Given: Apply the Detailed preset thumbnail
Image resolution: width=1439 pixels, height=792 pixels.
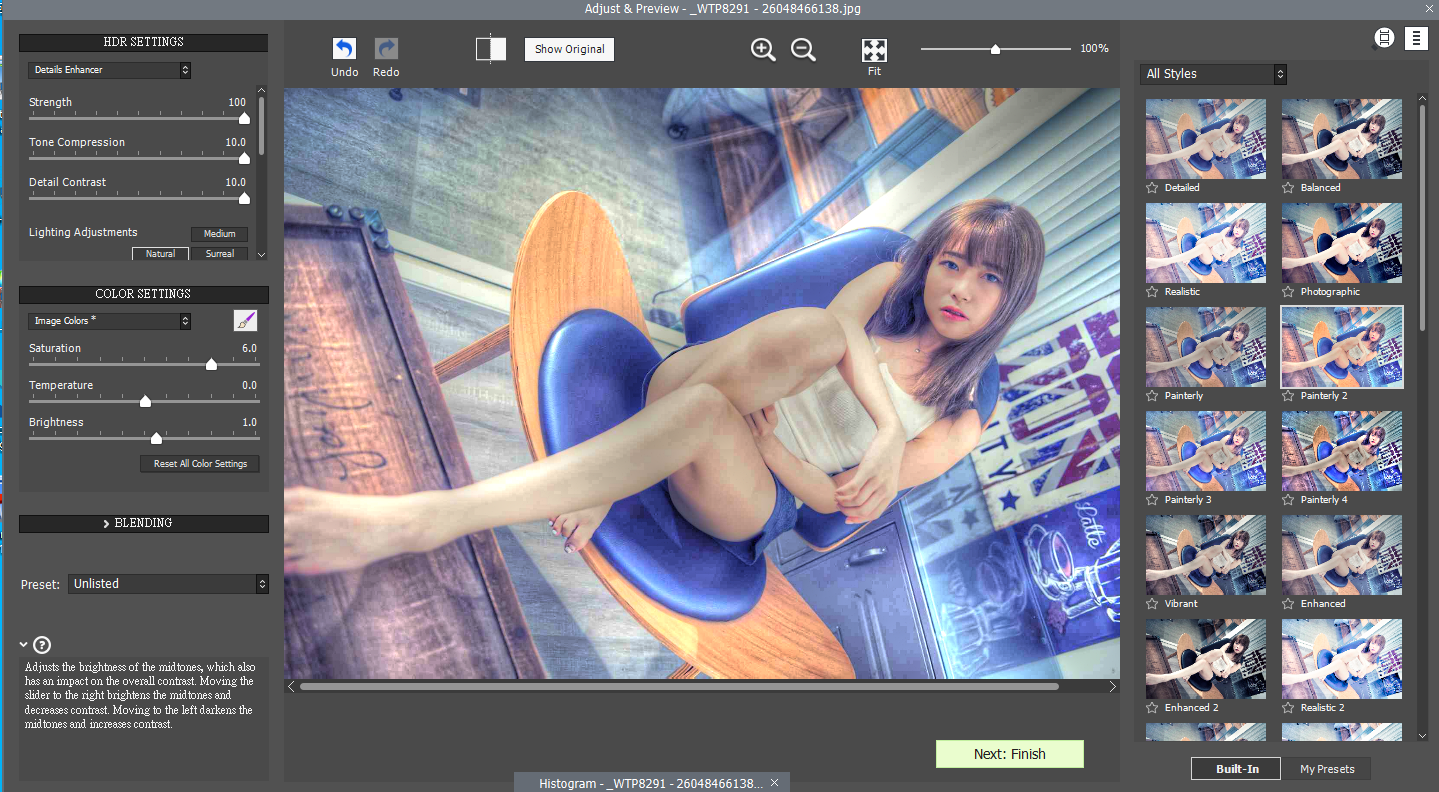Looking at the screenshot, I should pos(1205,138).
